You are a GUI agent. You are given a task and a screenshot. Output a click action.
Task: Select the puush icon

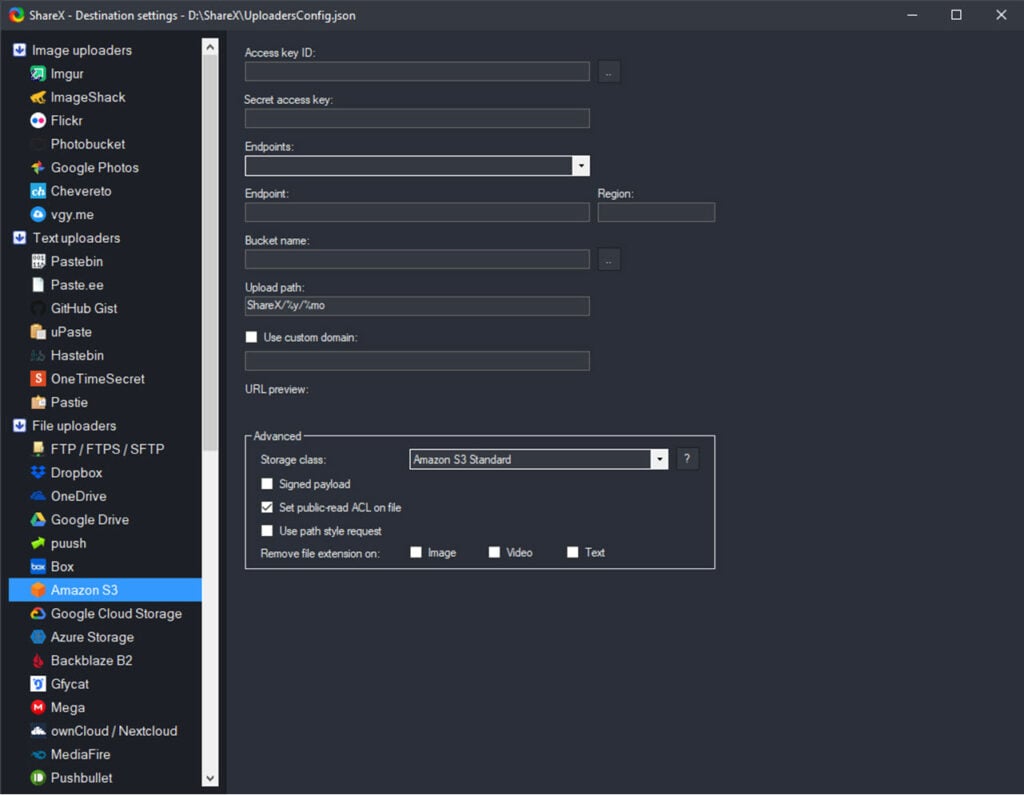click(38, 544)
